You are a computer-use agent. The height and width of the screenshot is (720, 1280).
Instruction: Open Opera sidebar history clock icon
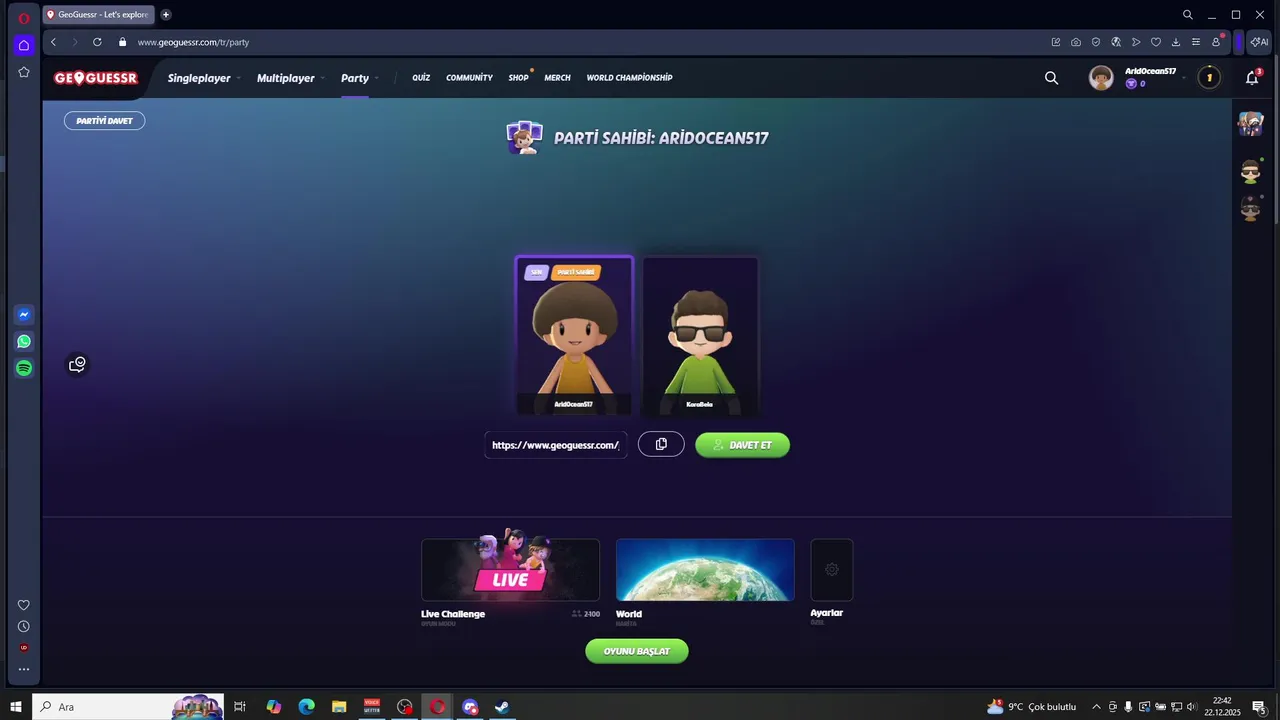[24, 626]
